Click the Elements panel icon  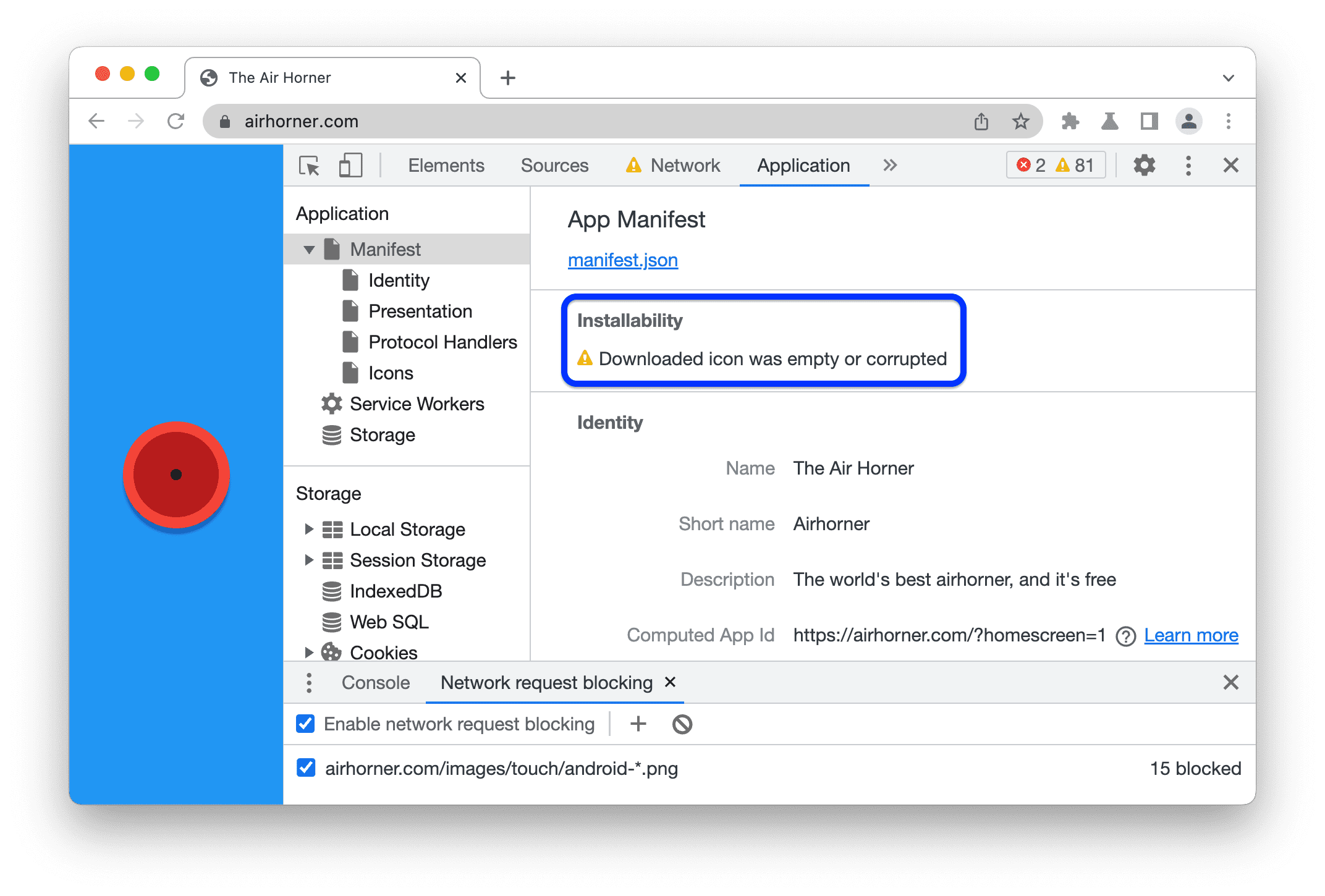(x=446, y=164)
